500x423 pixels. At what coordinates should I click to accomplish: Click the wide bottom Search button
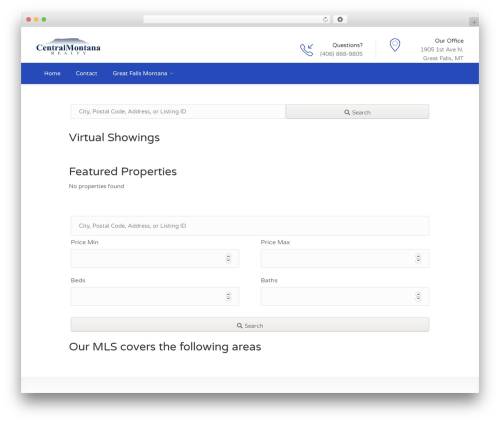(250, 325)
